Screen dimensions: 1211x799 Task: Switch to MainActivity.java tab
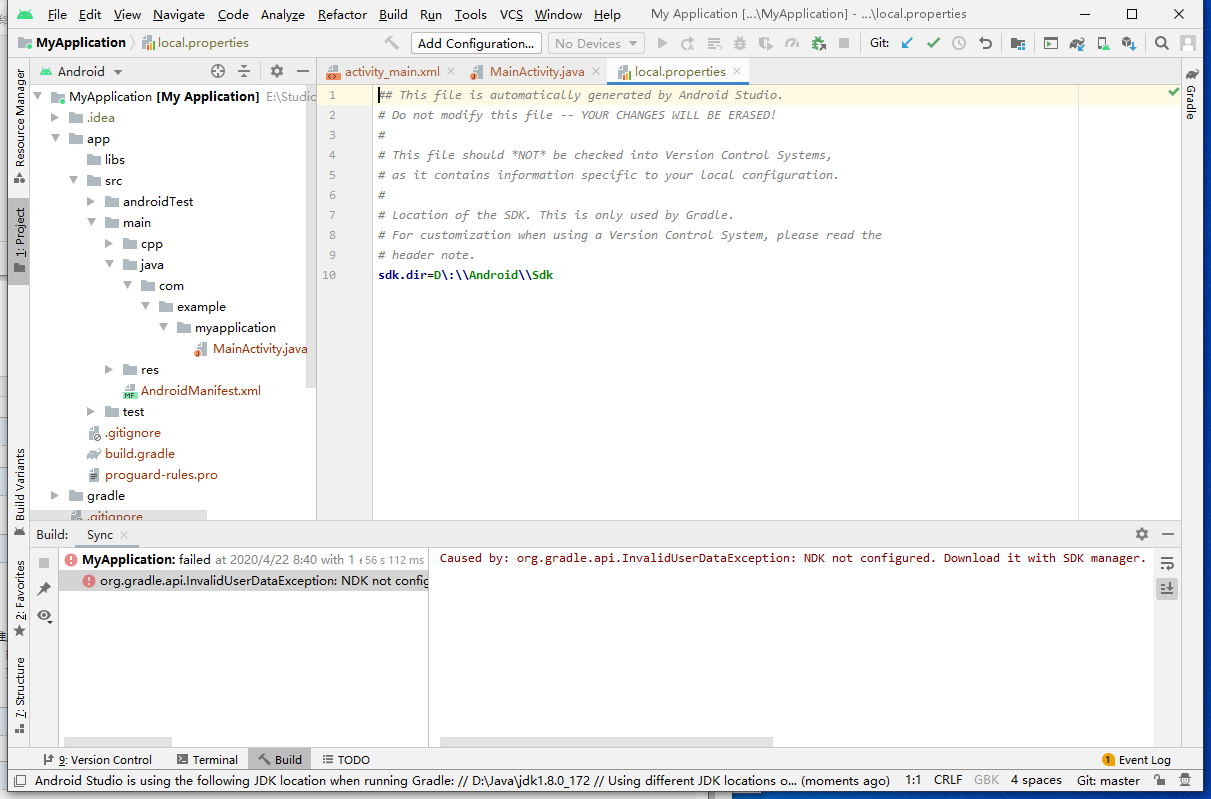(537, 71)
